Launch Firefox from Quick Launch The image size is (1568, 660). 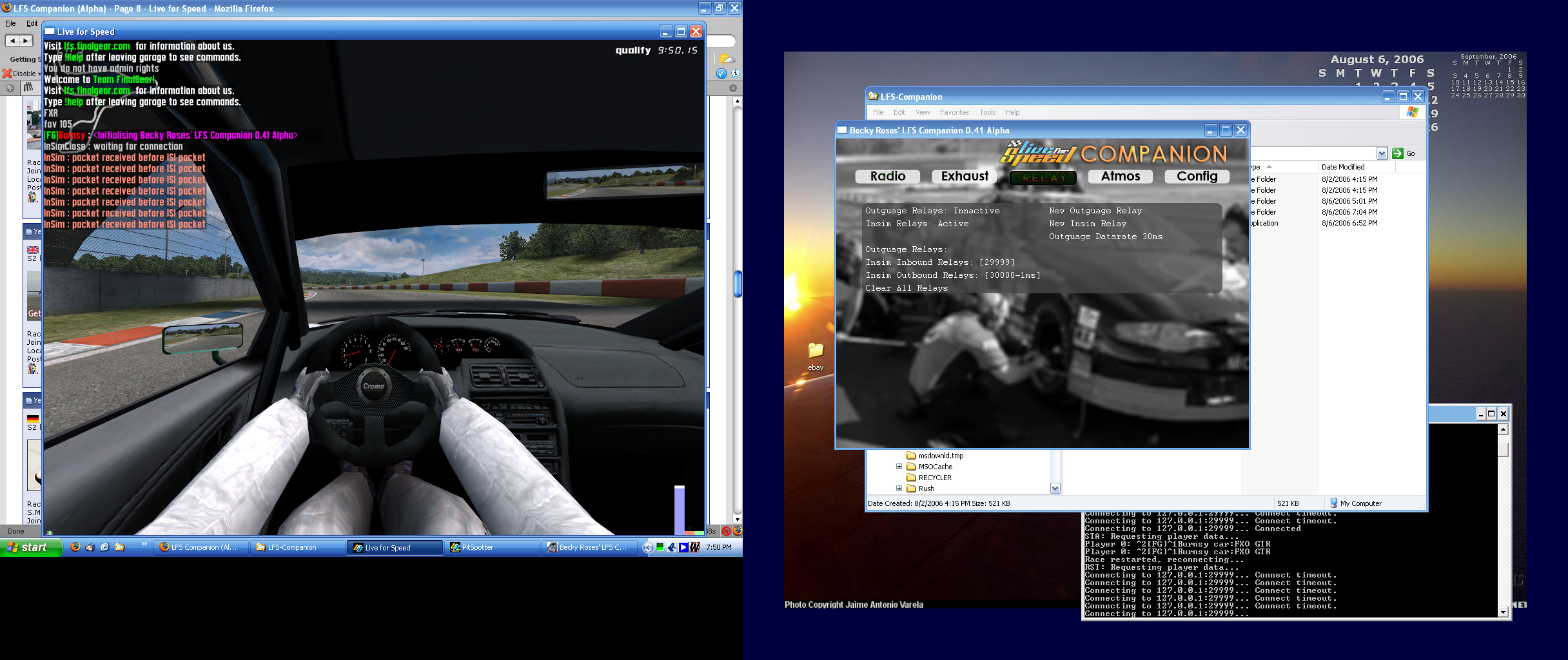point(75,547)
